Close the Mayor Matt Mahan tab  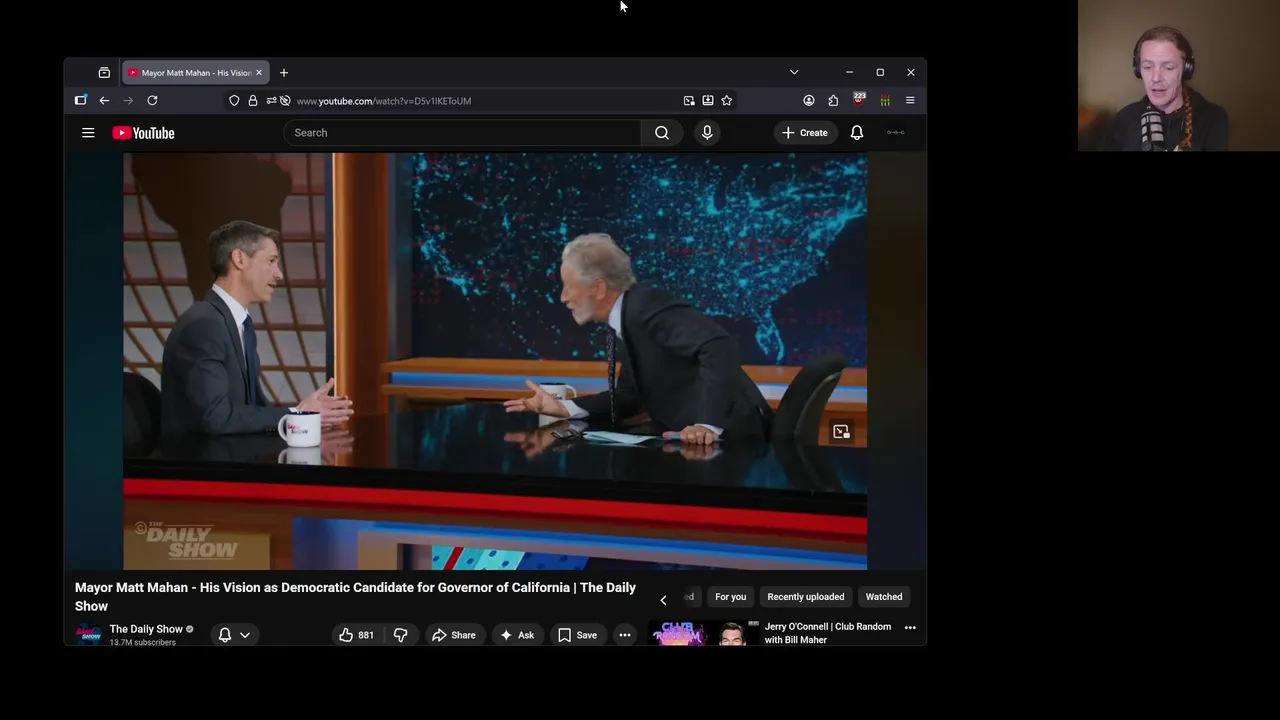pos(259,73)
